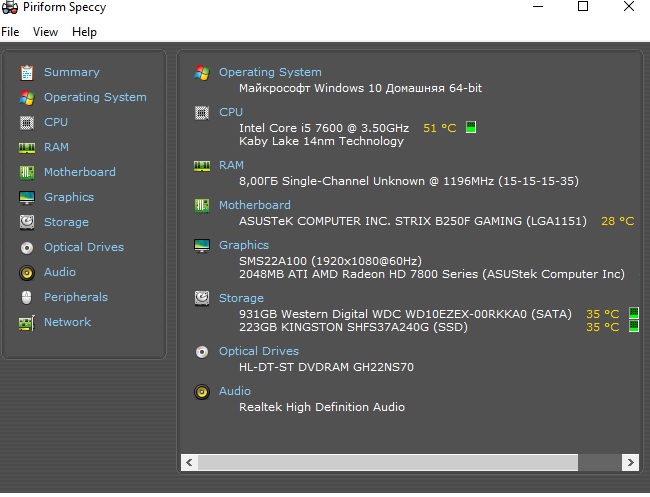Image resolution: width=650 pixels, height=497 pixels.
Task: Open the Graphics heading link in main panel
Action: coord(244,245)
